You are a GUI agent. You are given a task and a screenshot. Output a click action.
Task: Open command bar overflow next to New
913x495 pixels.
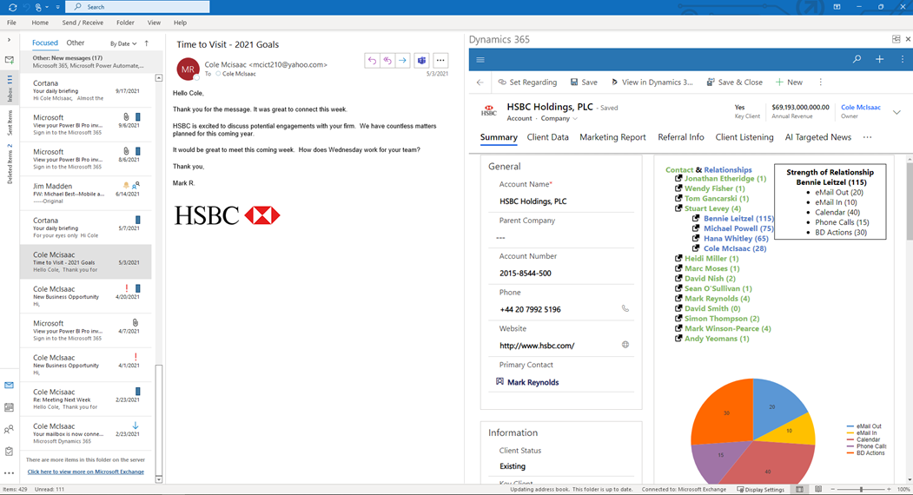(820, 82)
